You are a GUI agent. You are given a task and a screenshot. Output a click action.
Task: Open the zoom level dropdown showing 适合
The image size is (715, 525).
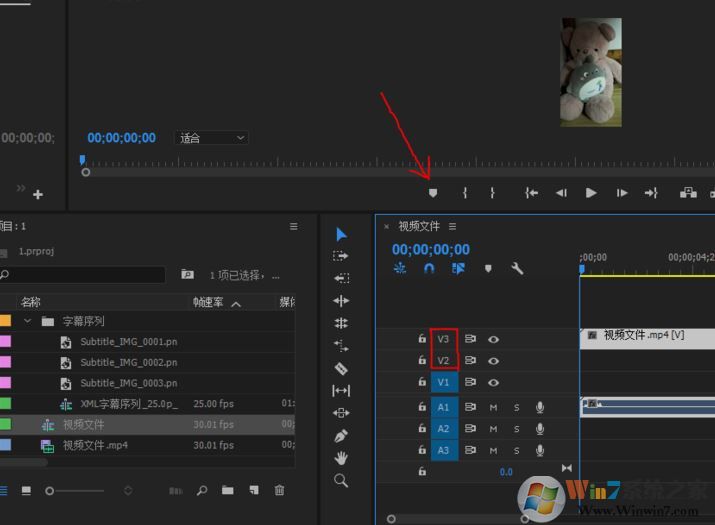pos(211,138)
